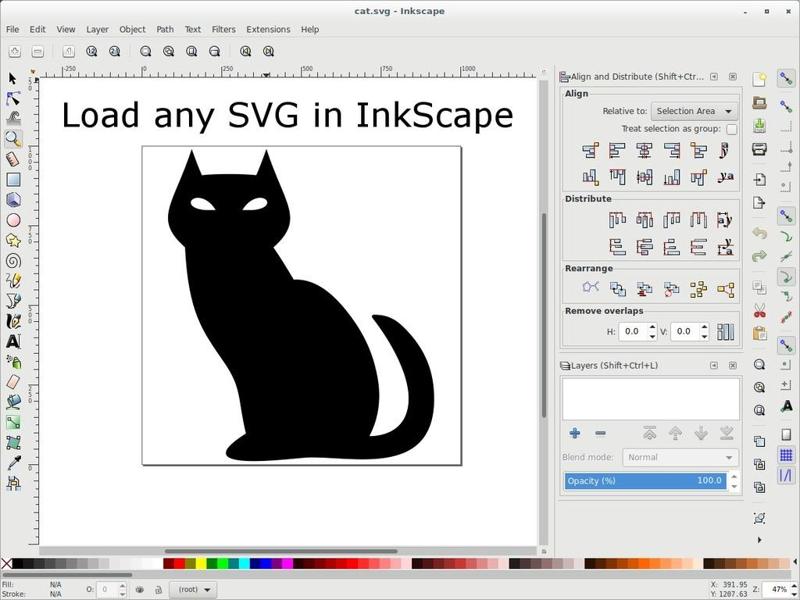Center objects on vertical axis in Align
The width and height of the screenshot is (800, 600).
[x=644, y=151]
